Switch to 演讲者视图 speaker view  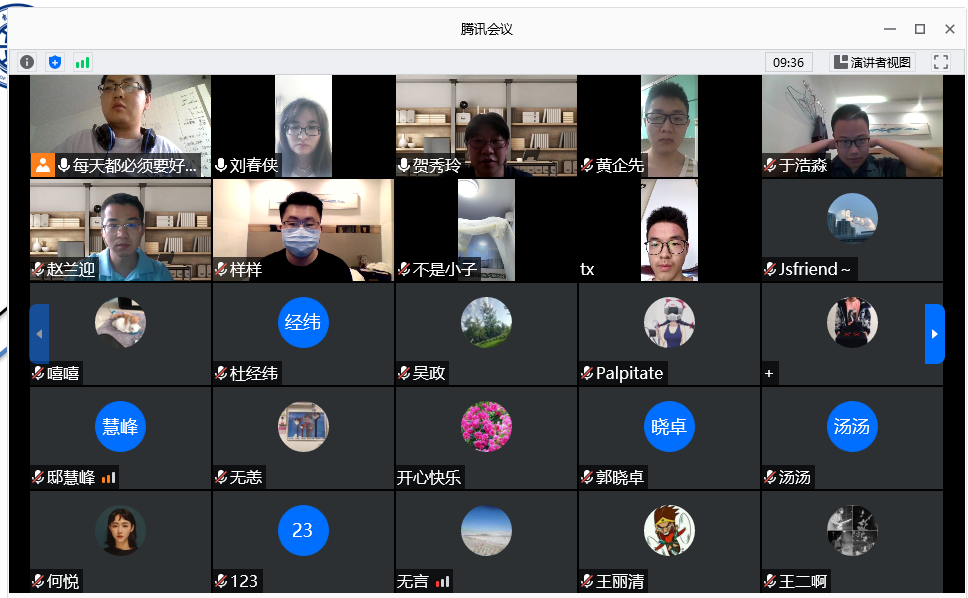click(x=872, y=62)
